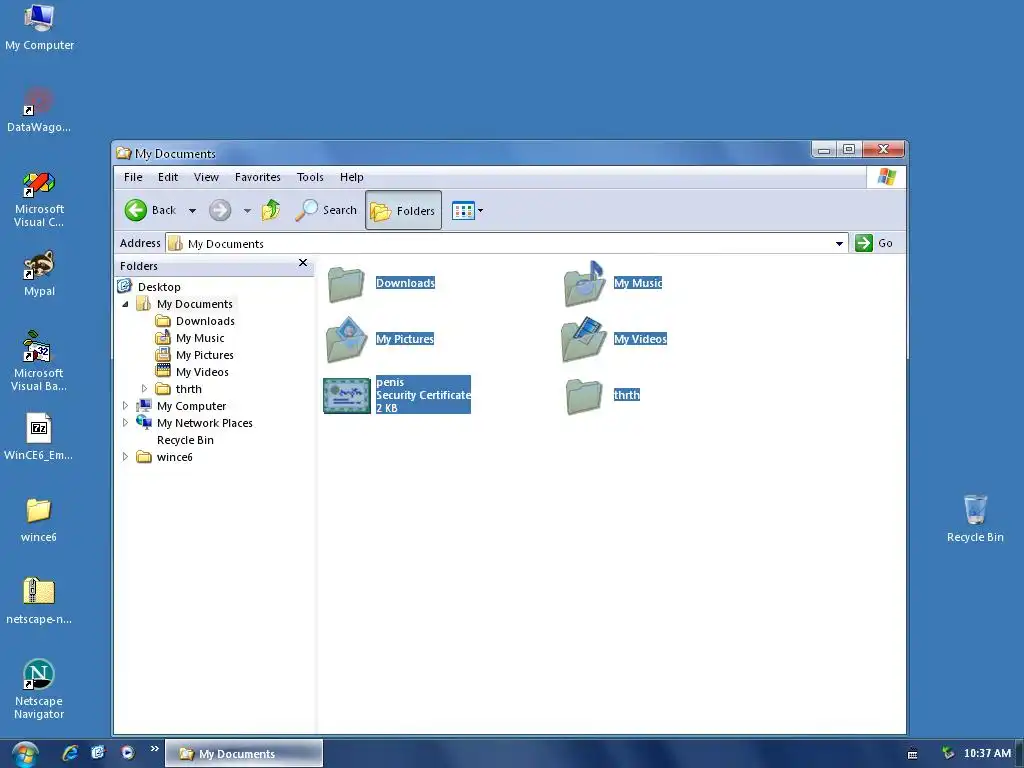Click the 10:37 AM taskbar clock
Viewport: 1024px width, 768px height.
coord(987,754)
